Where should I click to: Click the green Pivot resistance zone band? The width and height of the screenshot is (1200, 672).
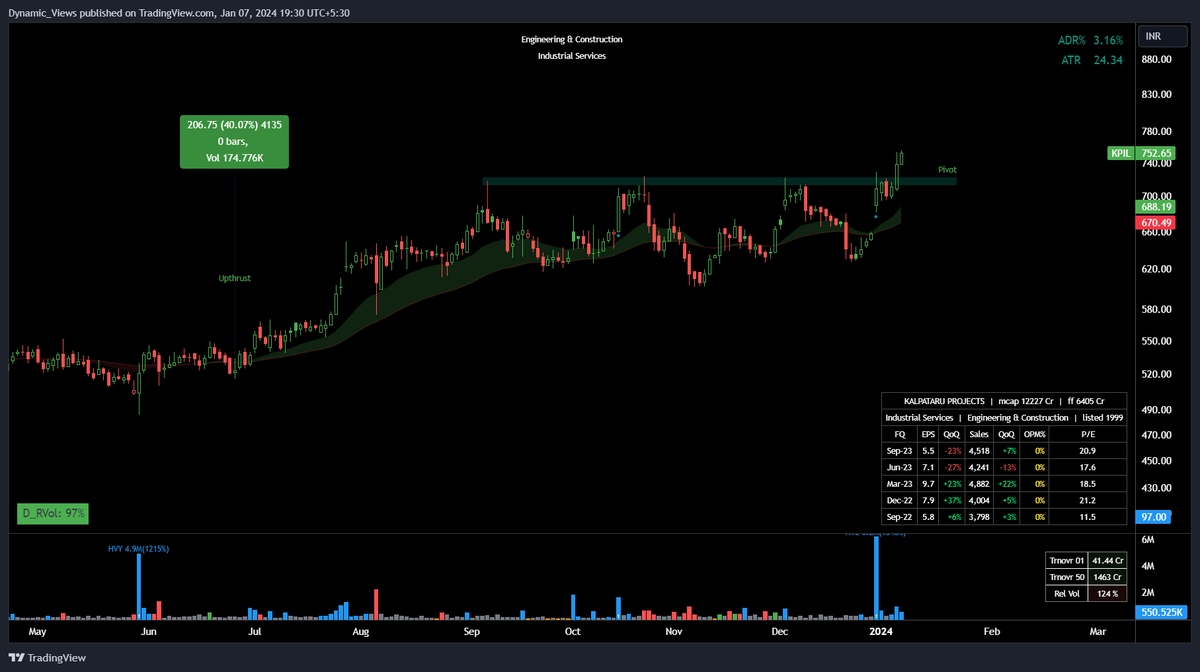tap(720, 181)
